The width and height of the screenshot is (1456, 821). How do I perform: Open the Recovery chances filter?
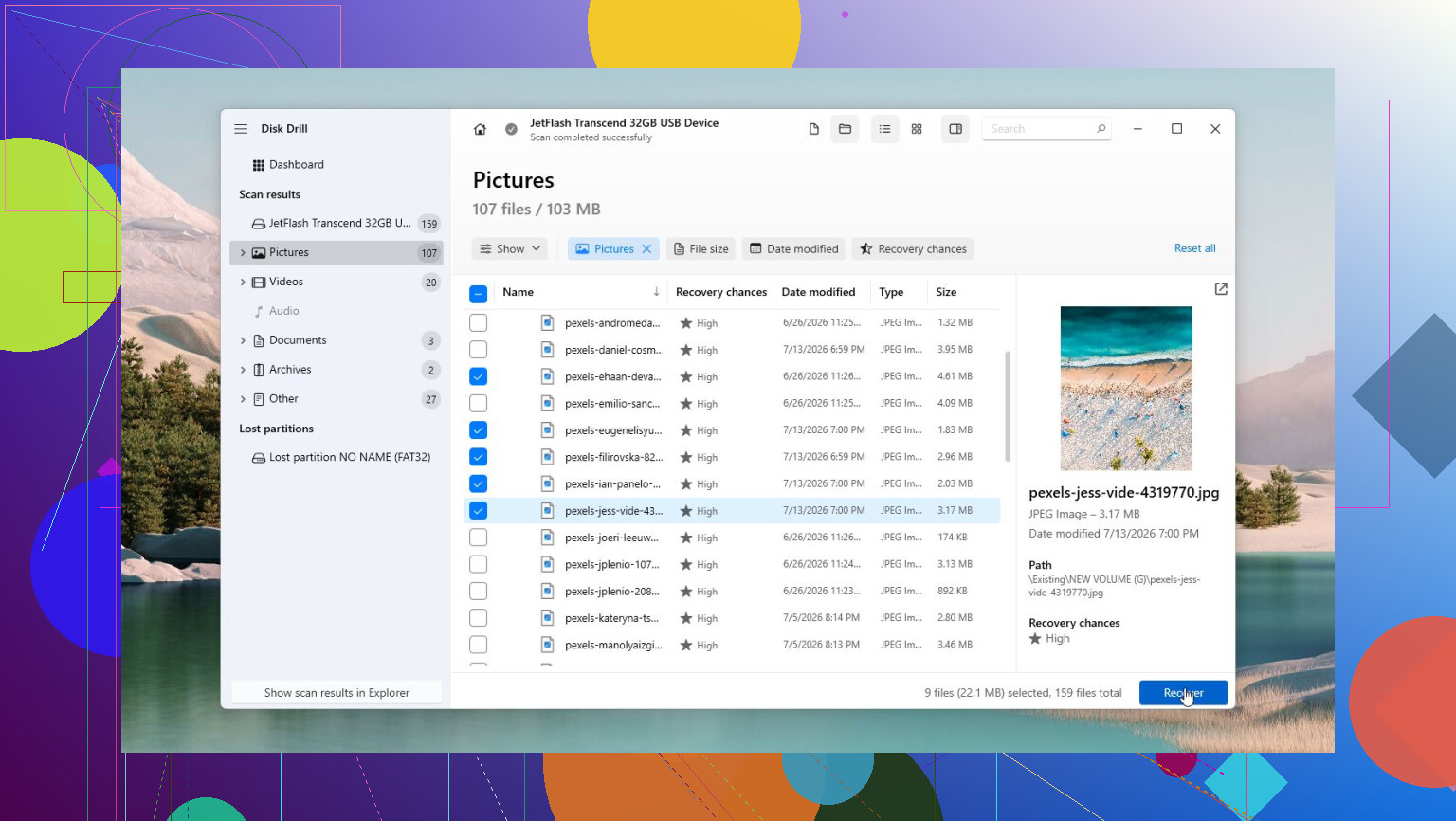[913, 249]
